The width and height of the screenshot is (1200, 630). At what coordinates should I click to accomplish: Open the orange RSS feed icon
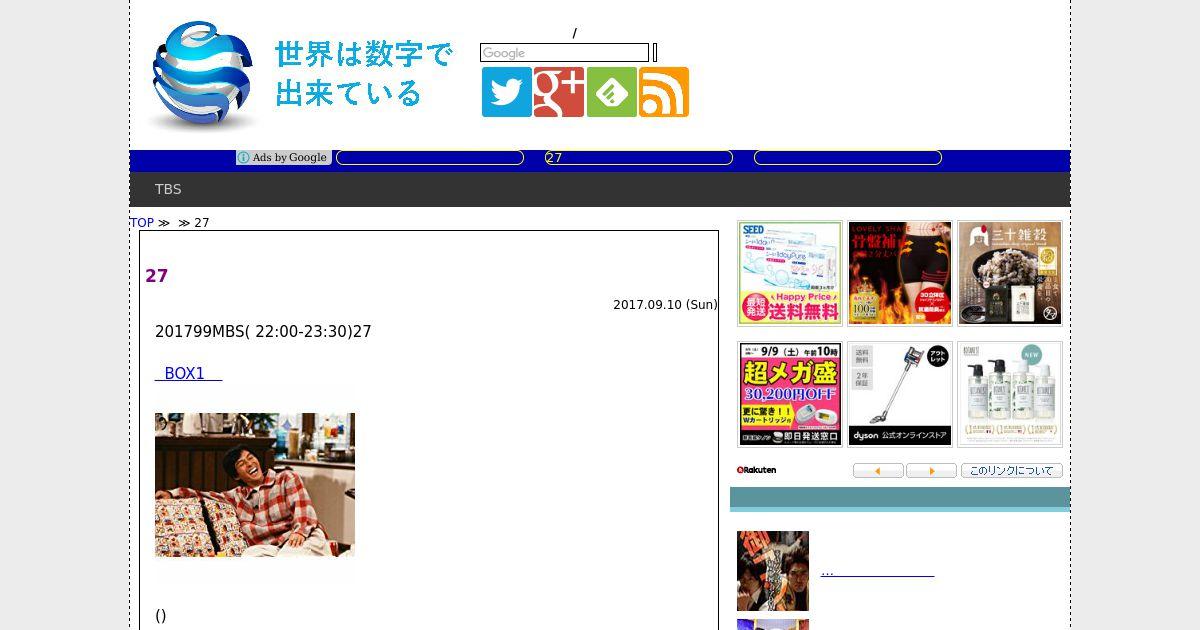coord(664,92)
